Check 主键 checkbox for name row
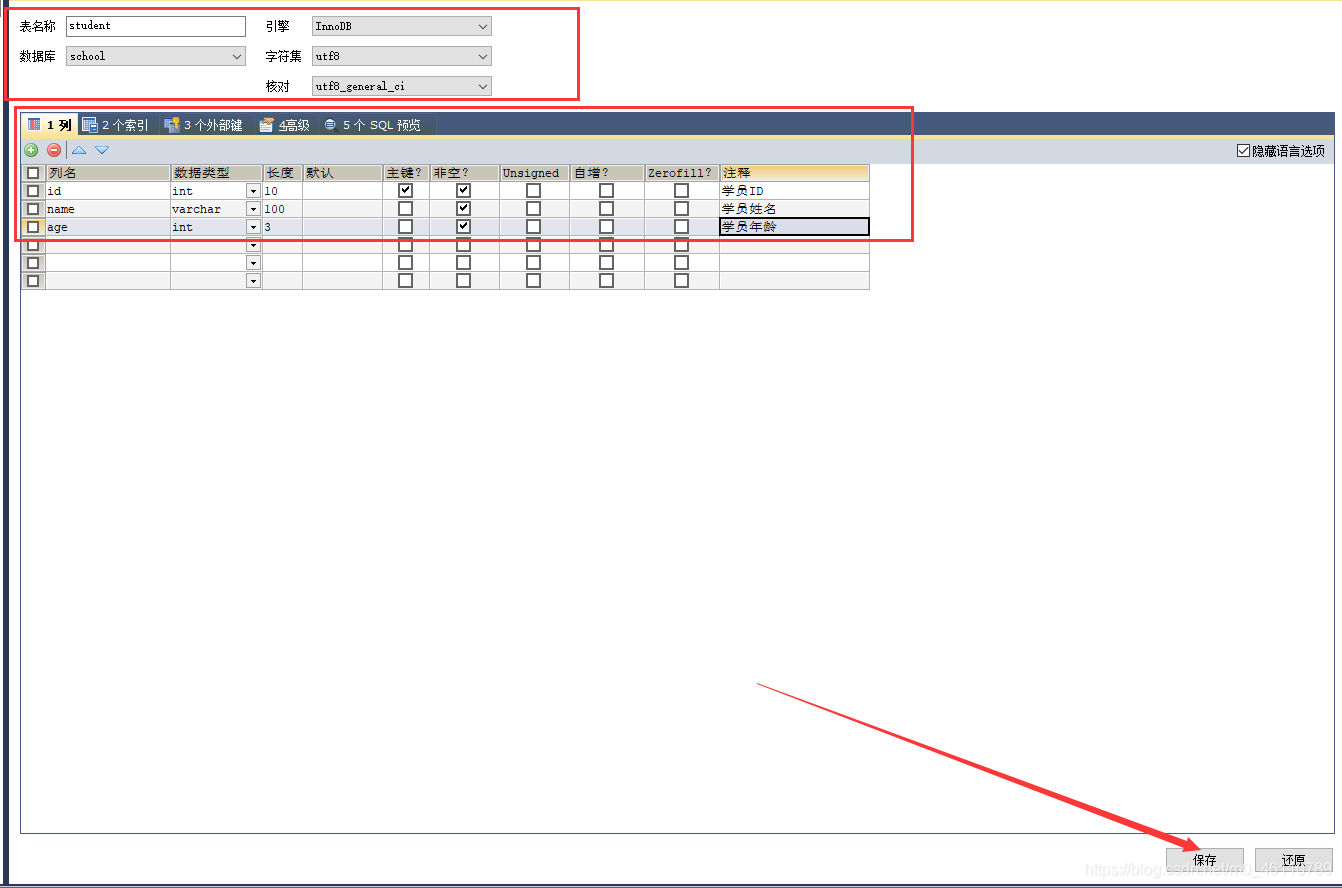 click(405, 208)
